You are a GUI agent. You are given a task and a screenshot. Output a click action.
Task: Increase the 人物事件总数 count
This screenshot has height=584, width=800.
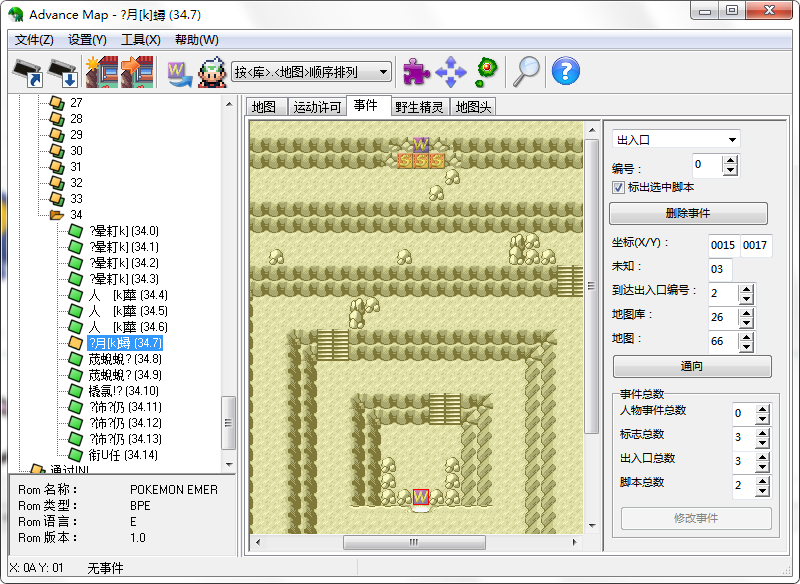[x=762, y=409]
